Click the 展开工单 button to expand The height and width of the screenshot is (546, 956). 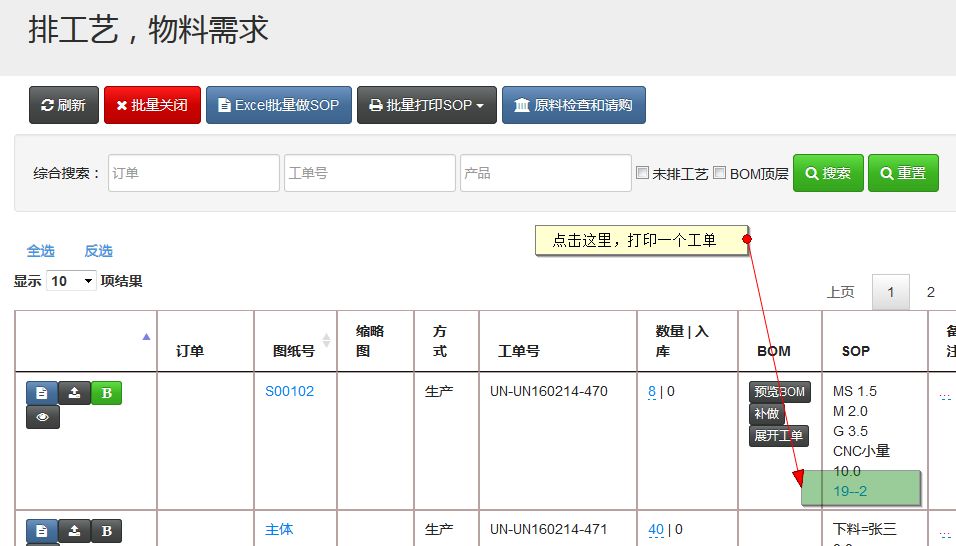(778, 436)
